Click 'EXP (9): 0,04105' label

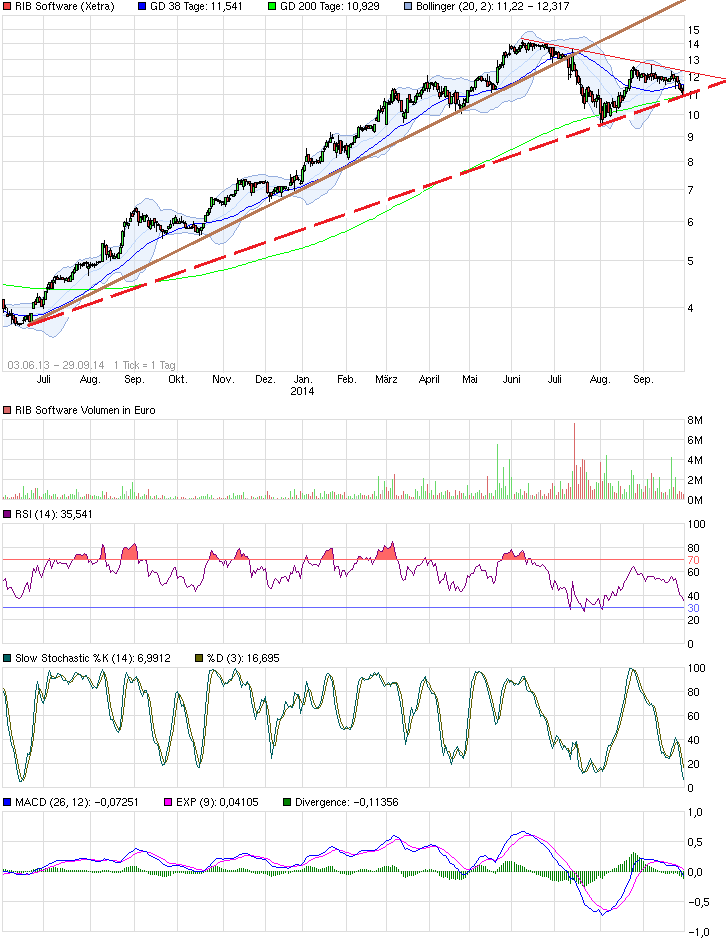point(217,802)
